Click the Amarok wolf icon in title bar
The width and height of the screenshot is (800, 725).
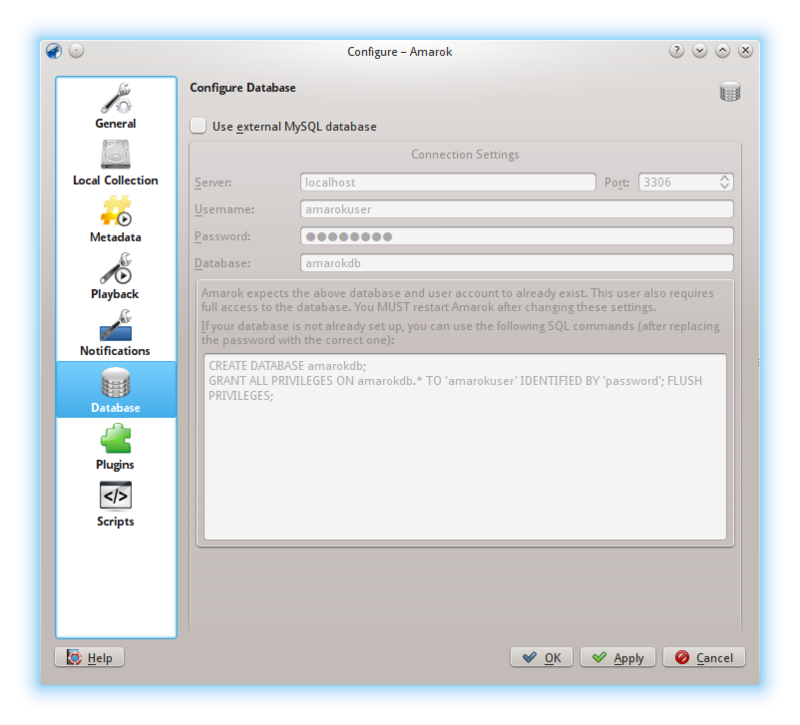(54, 51)
